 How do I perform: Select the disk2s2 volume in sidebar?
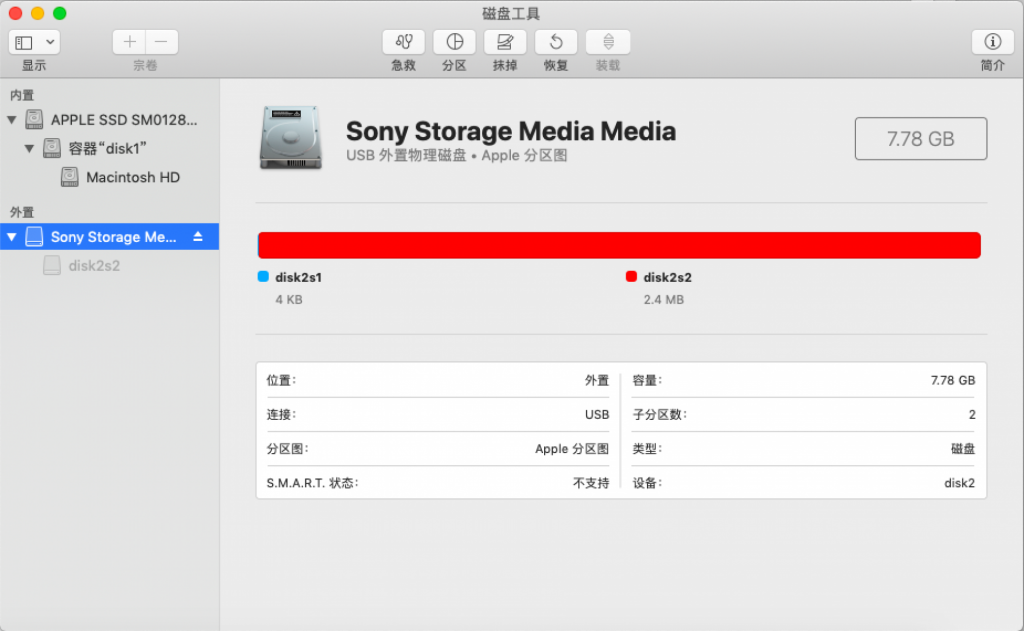(93, 266)
